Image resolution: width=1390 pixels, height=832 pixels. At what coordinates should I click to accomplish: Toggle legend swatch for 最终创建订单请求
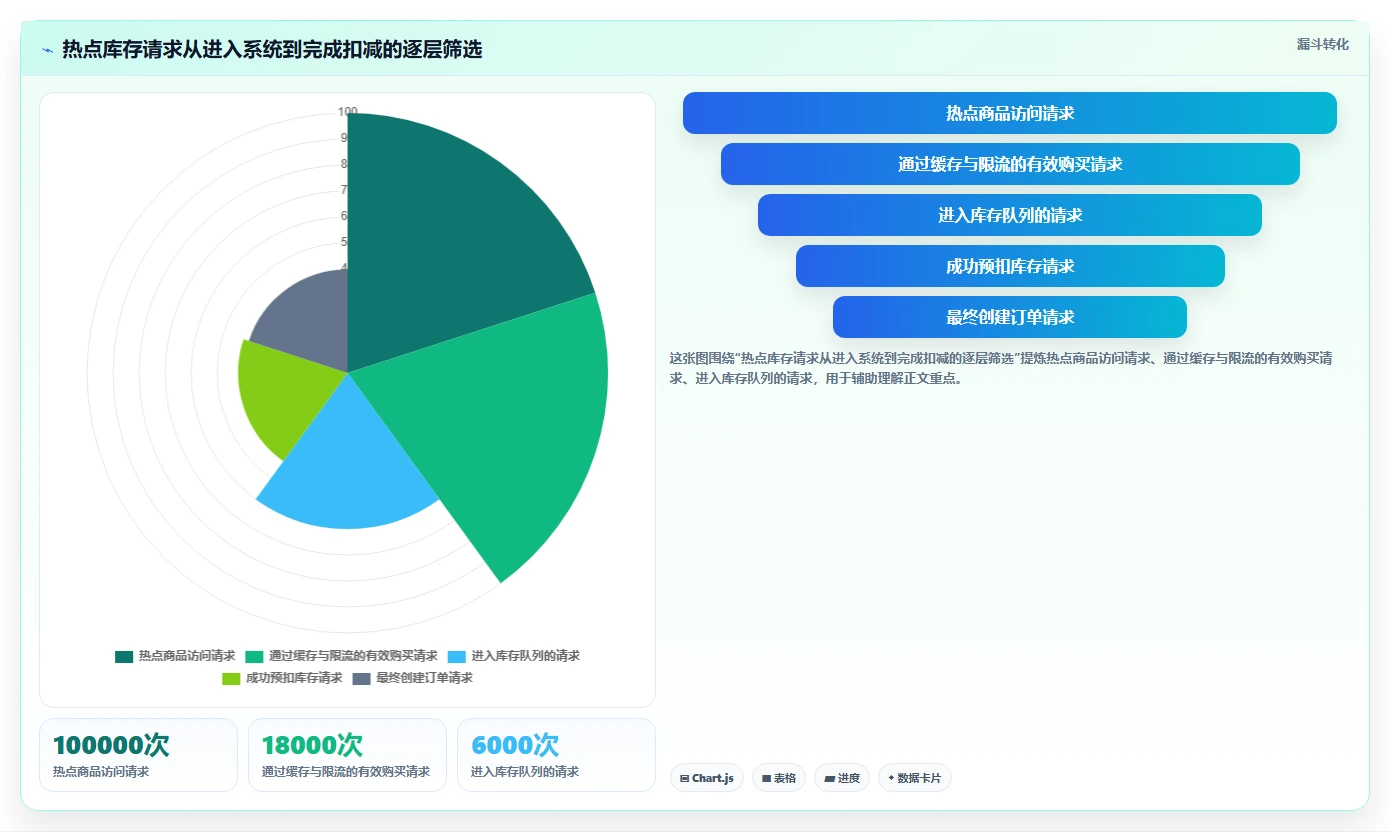[x=362, y=678]
